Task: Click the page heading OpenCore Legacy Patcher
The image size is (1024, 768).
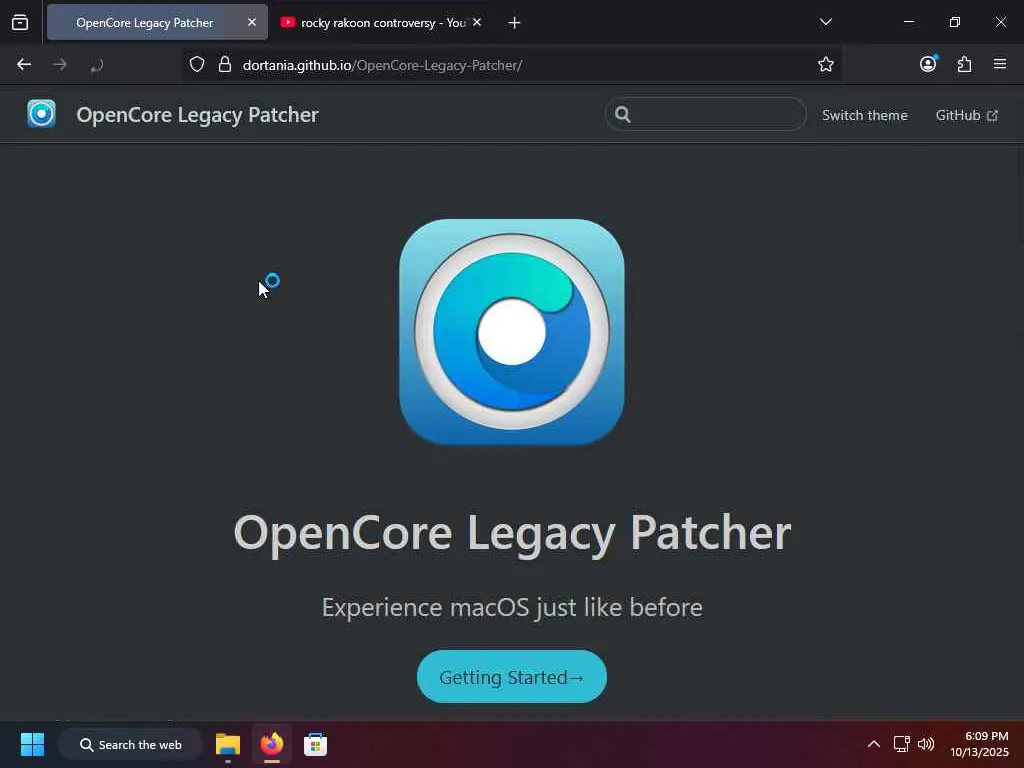Action: (512, 533)
